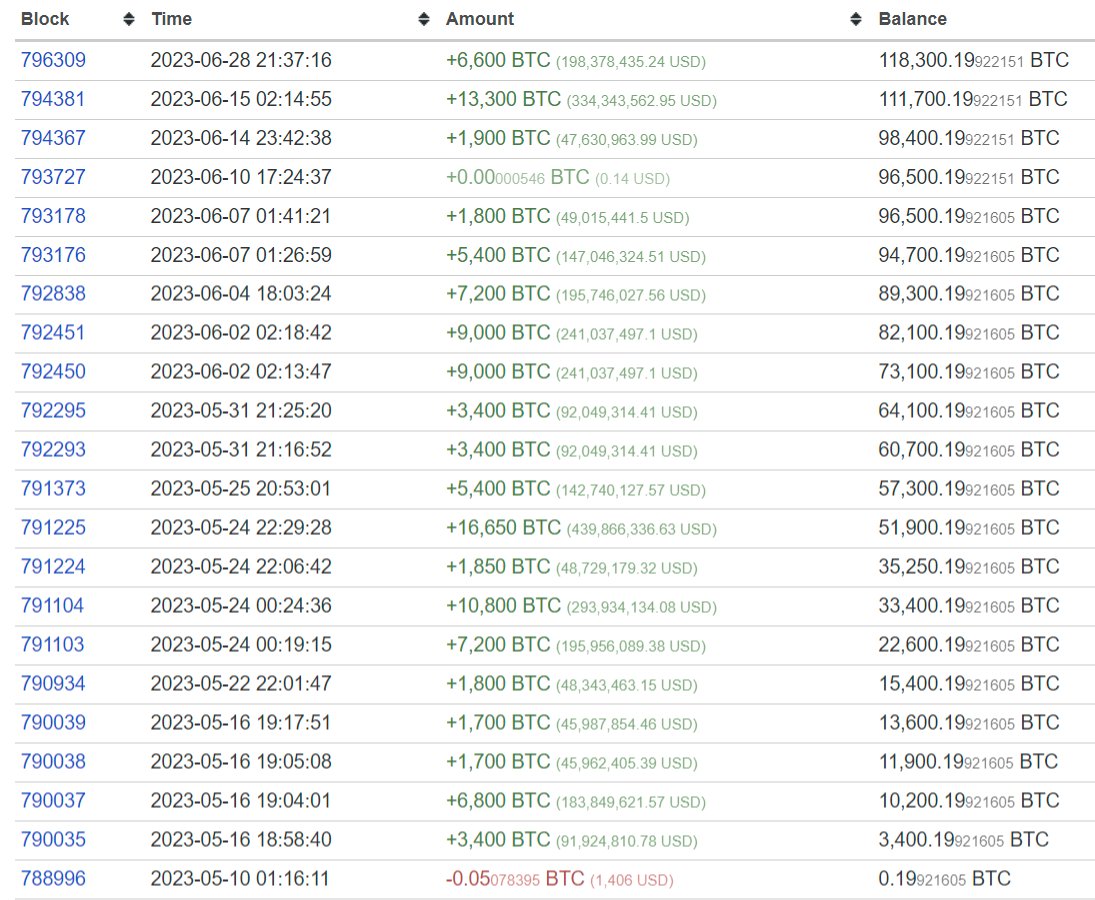
Task: Open block 793178 link
Action: (53, 216)
